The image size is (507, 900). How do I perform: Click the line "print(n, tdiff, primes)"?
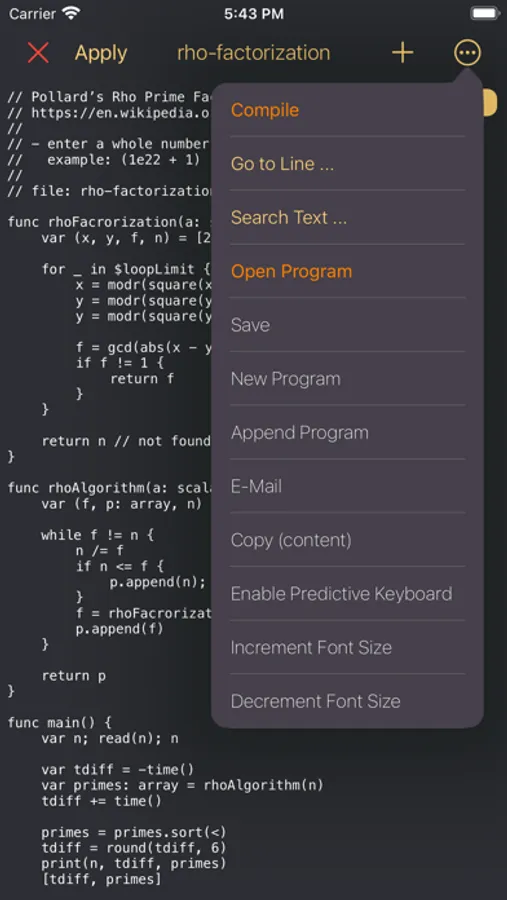134,863
